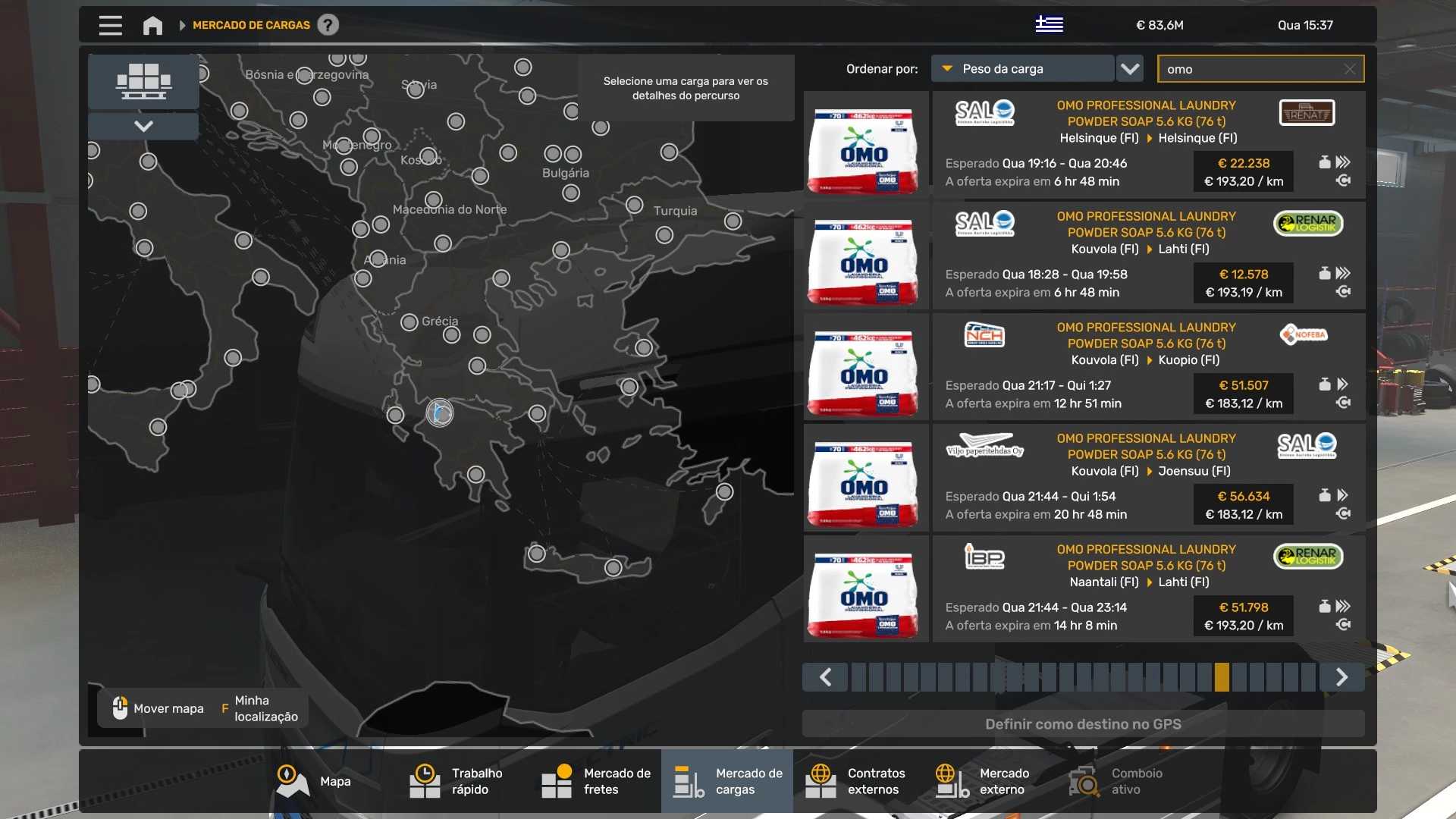Click the urgency arrows on the €56.634 offer
1456x819 pixels.
point(1343,495)
